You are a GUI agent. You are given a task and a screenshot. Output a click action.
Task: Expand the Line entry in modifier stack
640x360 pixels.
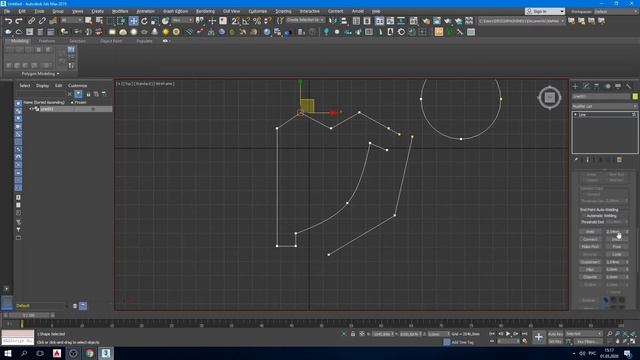coord(576,115)
